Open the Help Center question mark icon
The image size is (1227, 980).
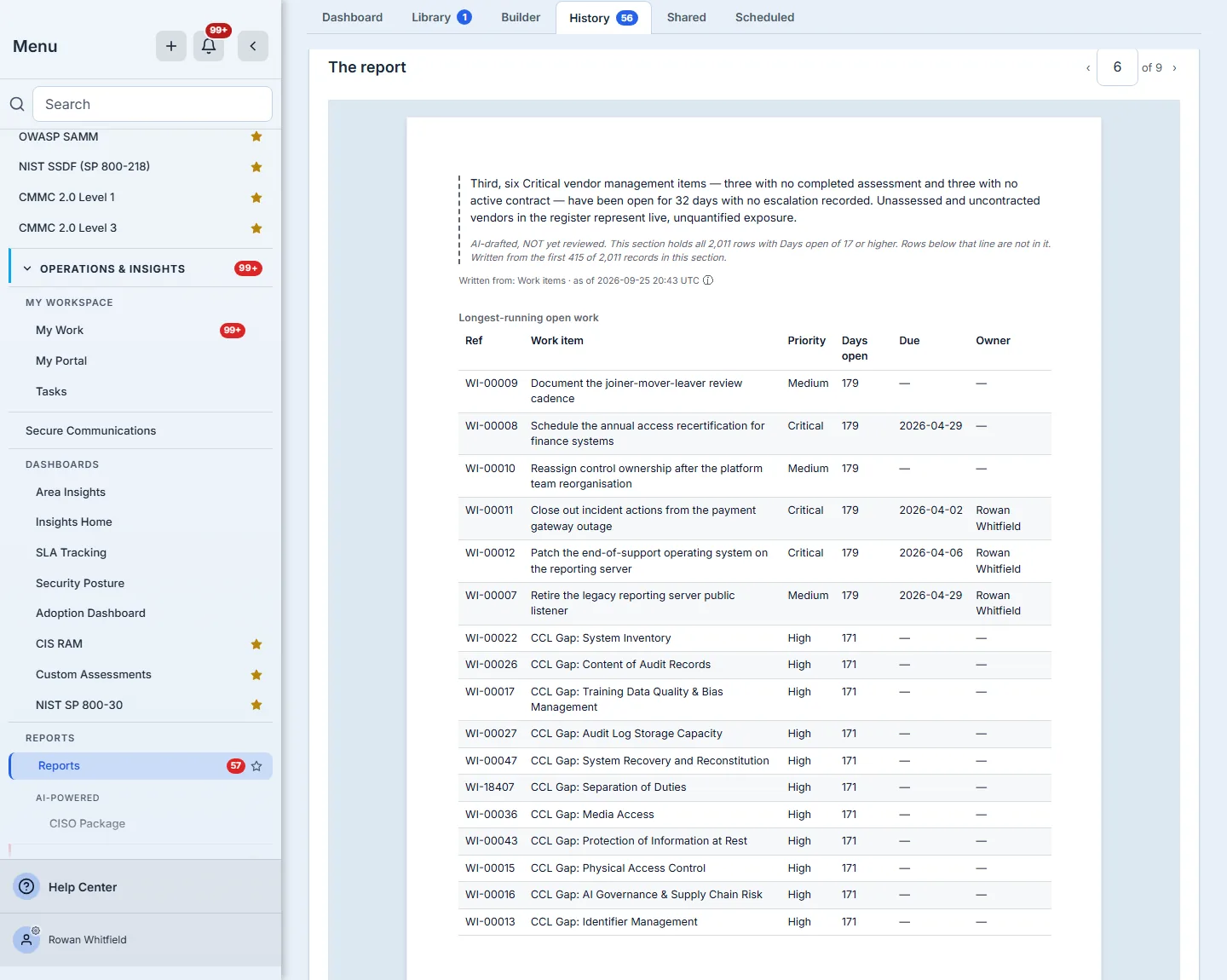27,886
